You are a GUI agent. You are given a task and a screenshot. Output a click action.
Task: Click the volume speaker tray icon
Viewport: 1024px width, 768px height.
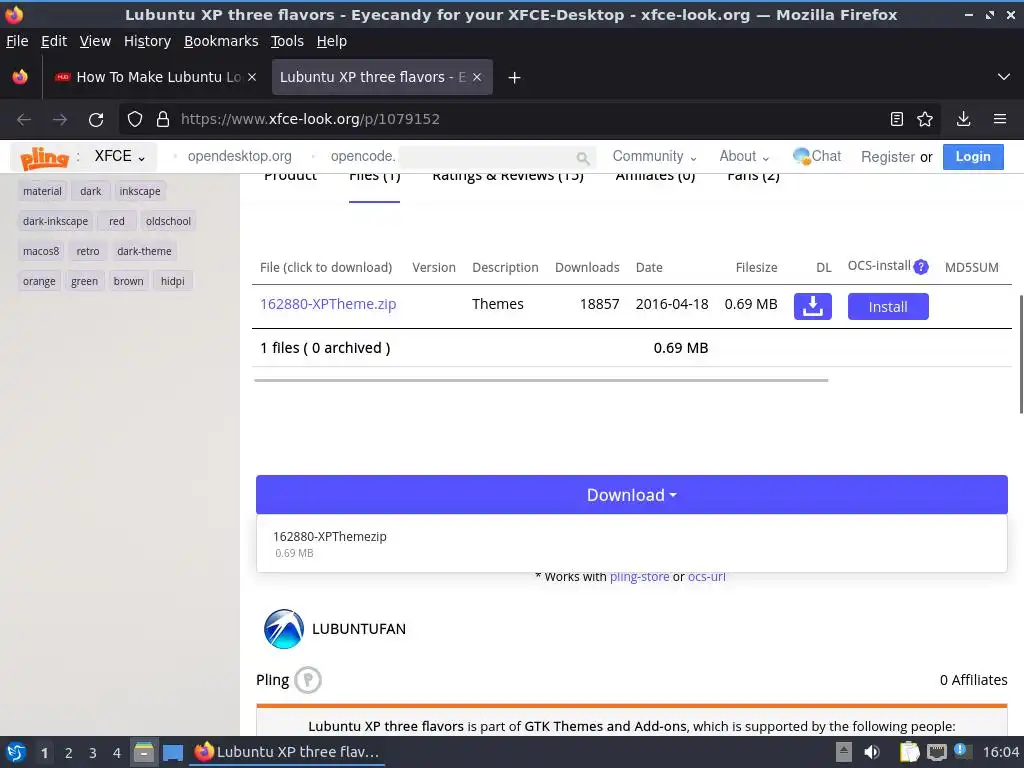click(872, 752)
